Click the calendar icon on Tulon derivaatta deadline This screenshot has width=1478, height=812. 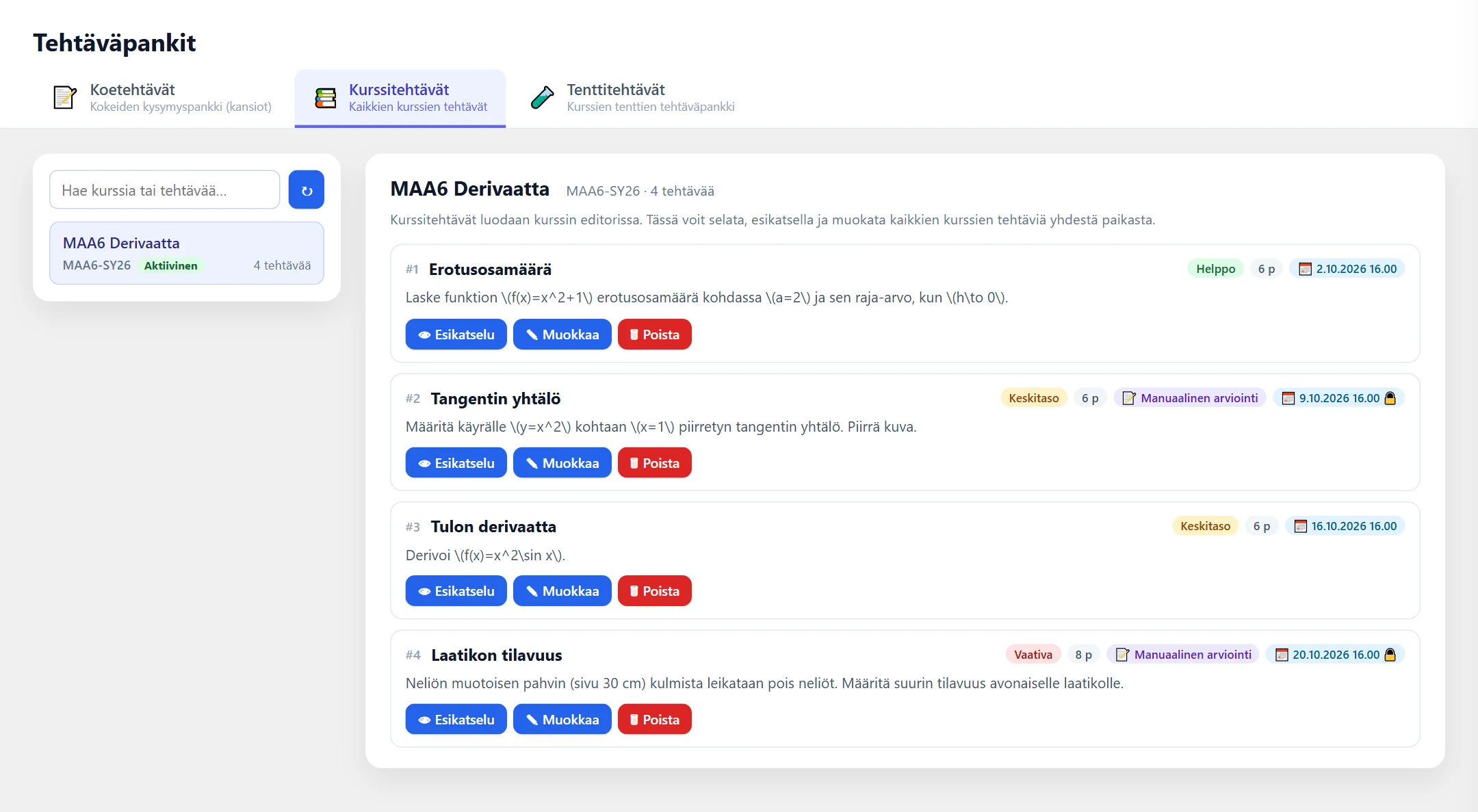[1300, 526]
